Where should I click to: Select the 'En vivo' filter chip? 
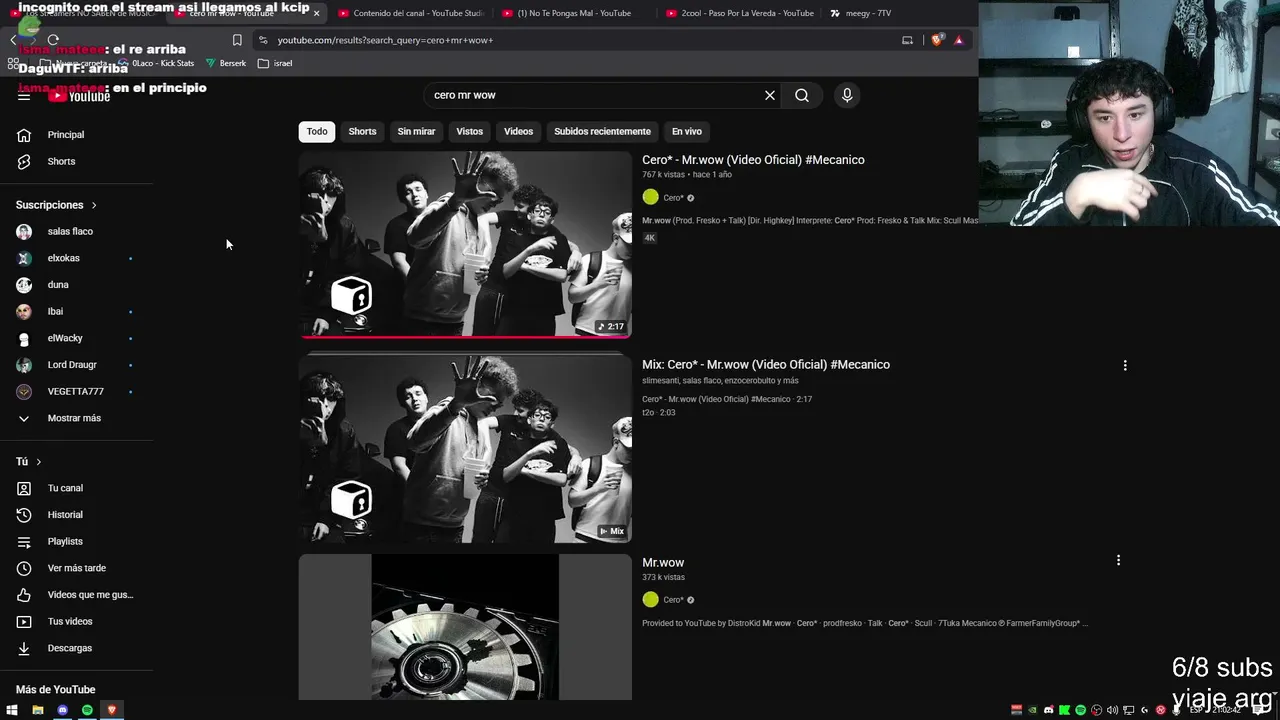[x=686, y=131]
